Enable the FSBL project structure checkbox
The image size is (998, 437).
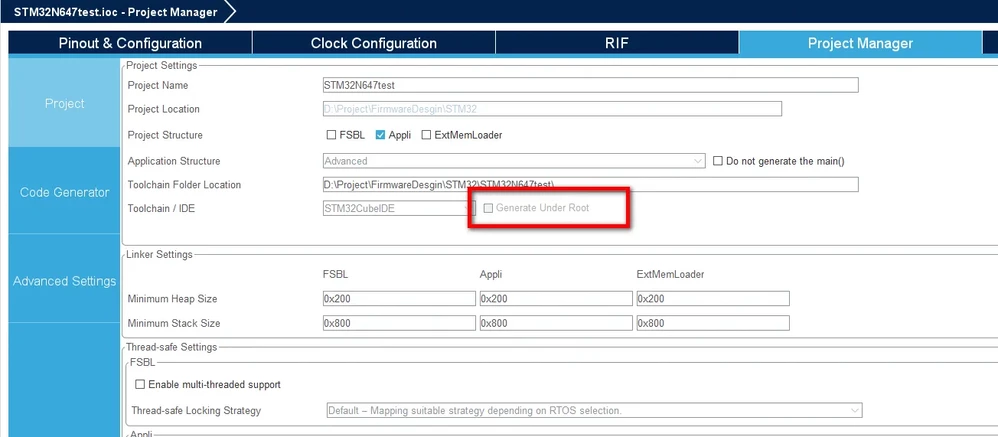tap(331, 135)
